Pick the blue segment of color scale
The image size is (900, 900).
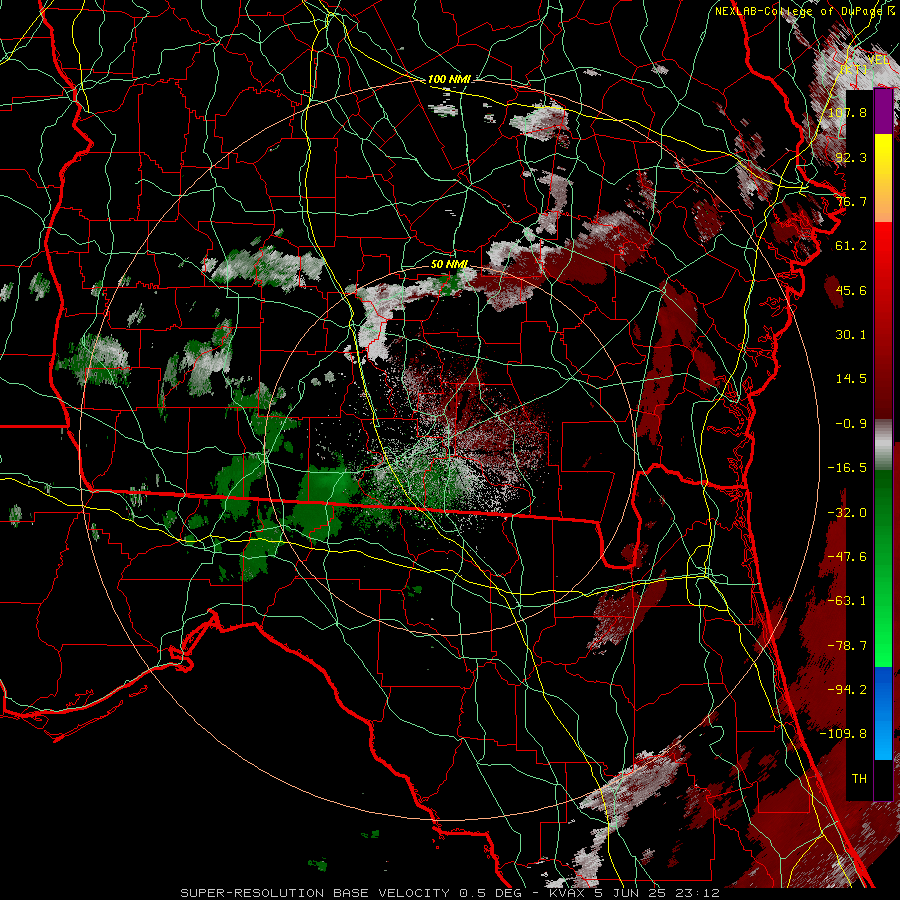tap(883, 689)
